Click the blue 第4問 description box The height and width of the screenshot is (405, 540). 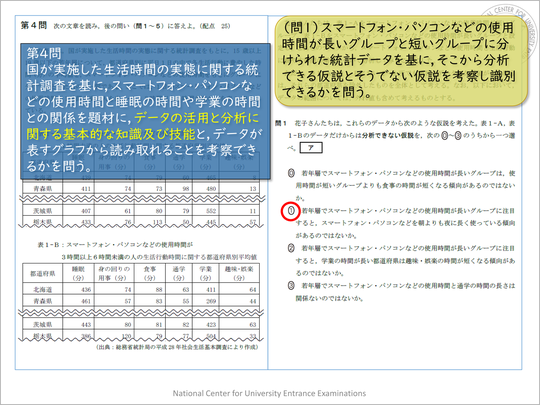[x=145, y=111]
